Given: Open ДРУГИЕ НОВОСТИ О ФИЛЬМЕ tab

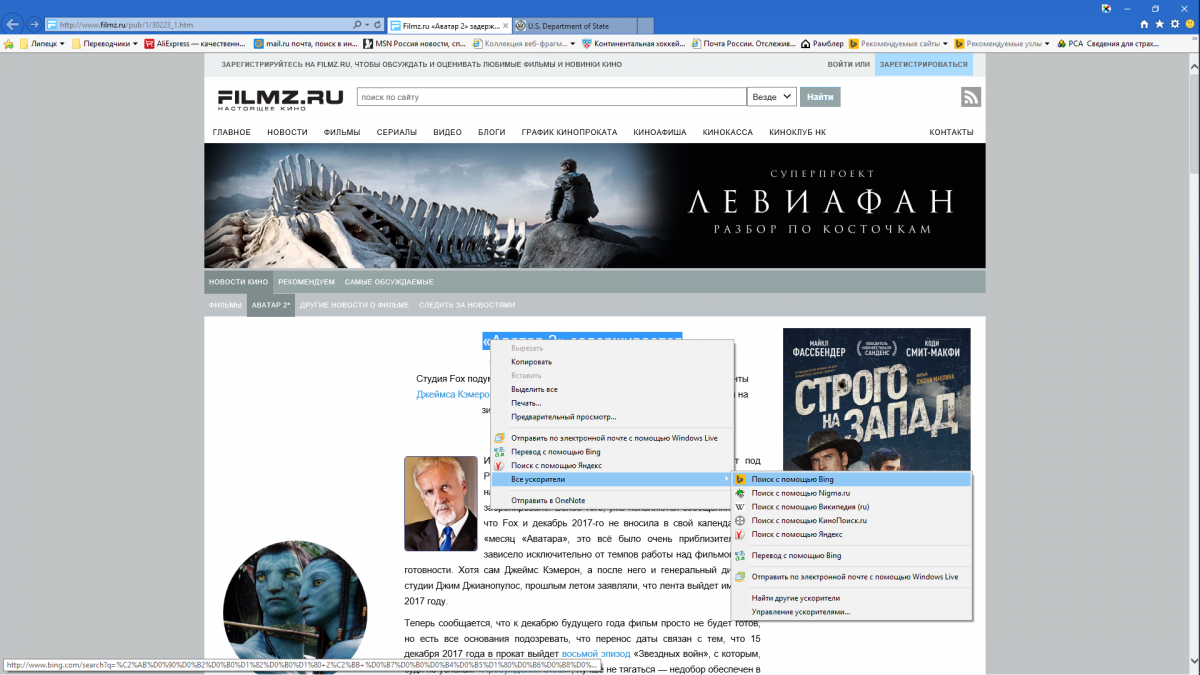Looking at the screenshot, I should point(354,305).
